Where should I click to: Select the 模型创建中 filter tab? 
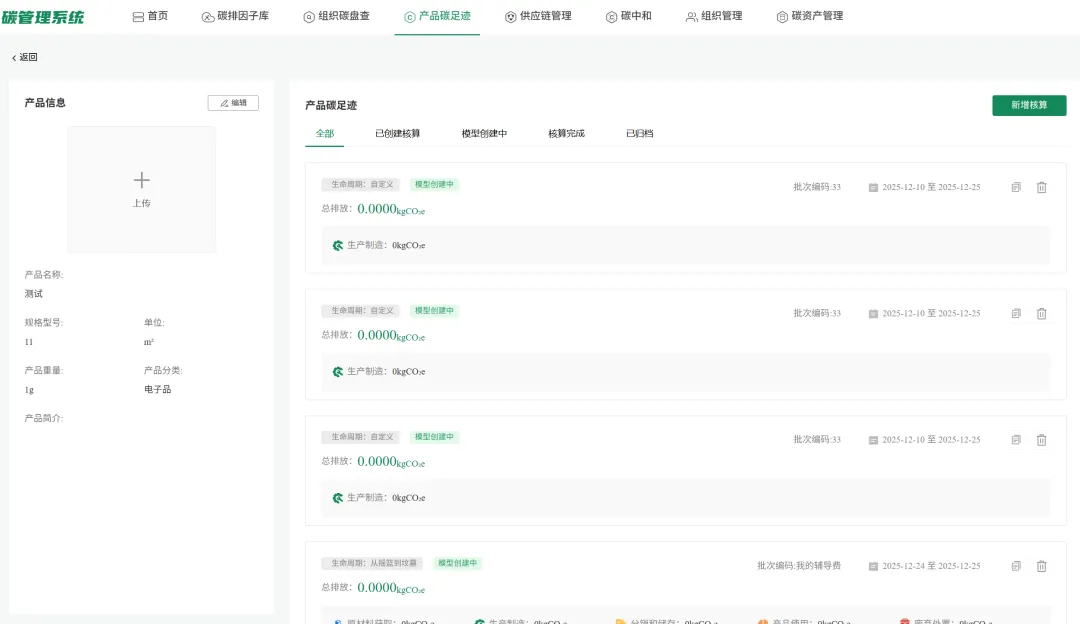[x=484, y=134]
